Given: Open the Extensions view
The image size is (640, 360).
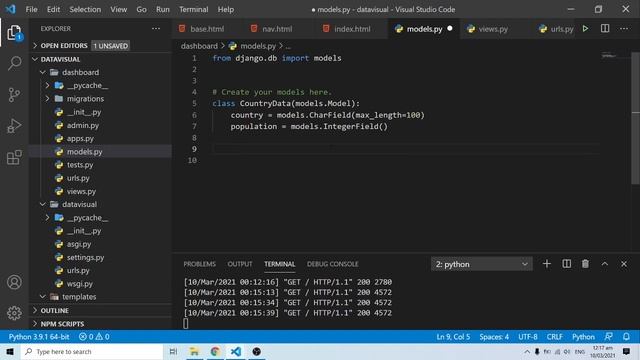Looking at the screenshot, I should (x=14, y=158).
